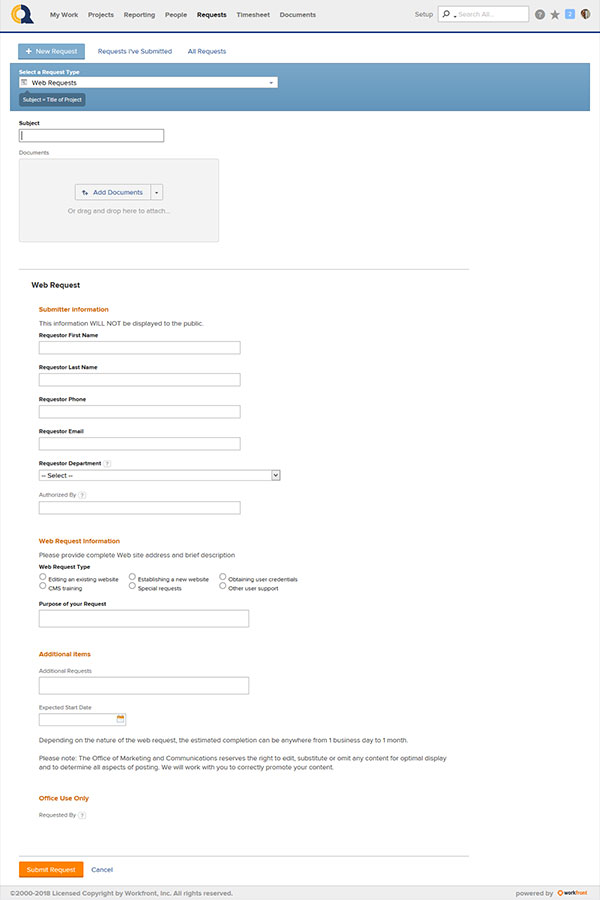Click the Submit Request button

[x=51, y=870]
